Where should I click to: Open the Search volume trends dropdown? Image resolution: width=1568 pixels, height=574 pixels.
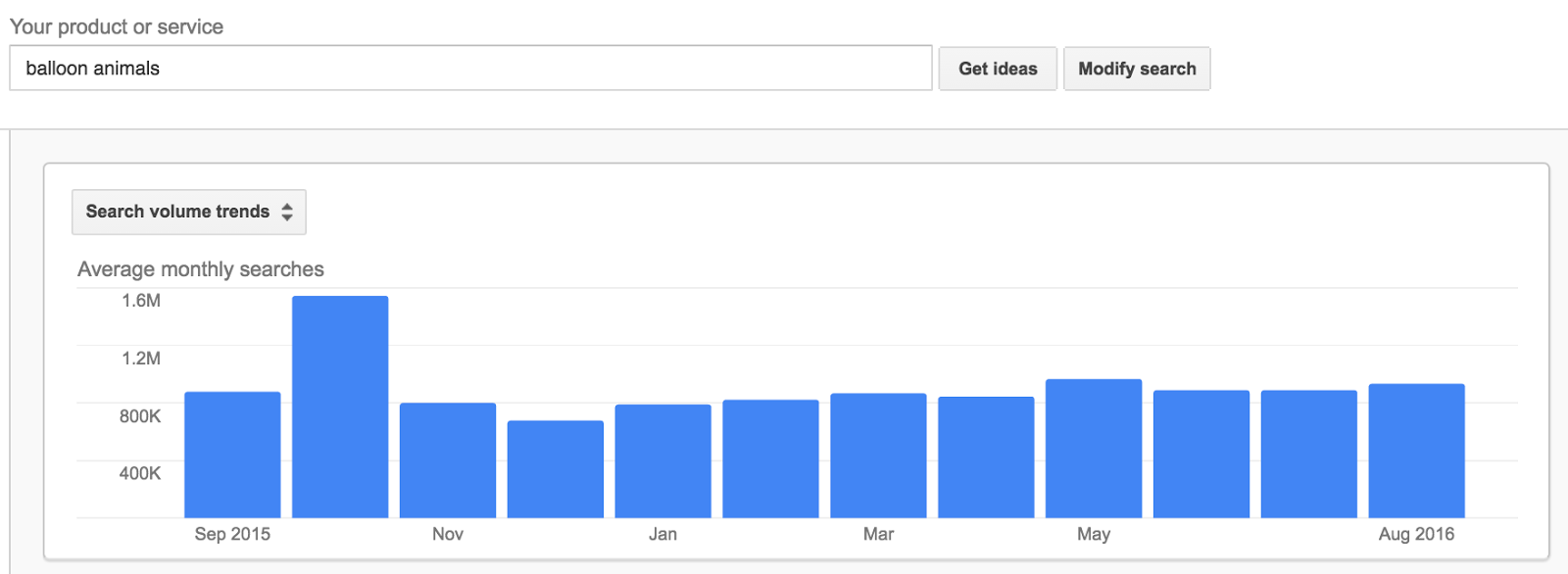click(x=189, y=212)
